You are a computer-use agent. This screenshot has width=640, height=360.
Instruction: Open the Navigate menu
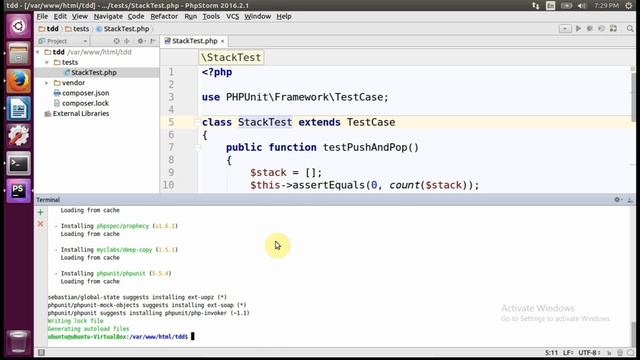coord(108,16)
